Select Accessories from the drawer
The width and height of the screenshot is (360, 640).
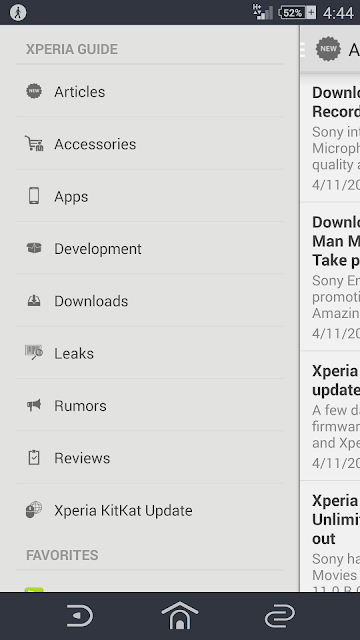click(x=150, y=144)
